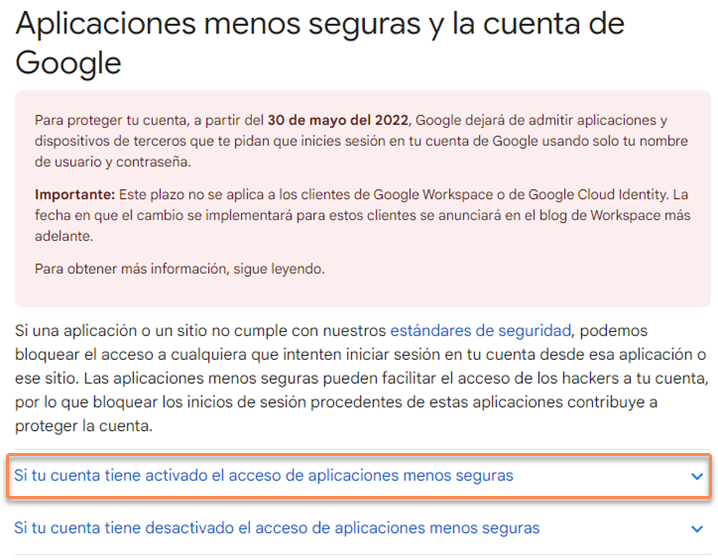This screenshot has width=718, height=560.
Task: Click the word 'adelante.' in the notice
Action: point(64,236)
